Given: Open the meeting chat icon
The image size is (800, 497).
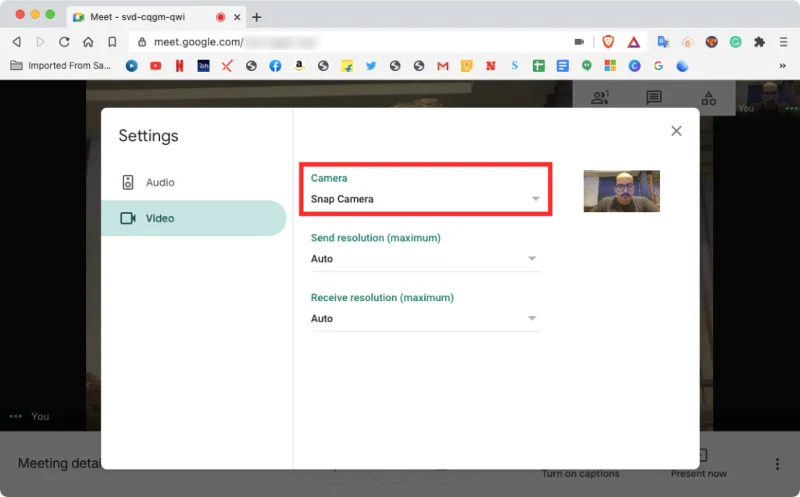Looking at the screenshot, I should point(654,98).
